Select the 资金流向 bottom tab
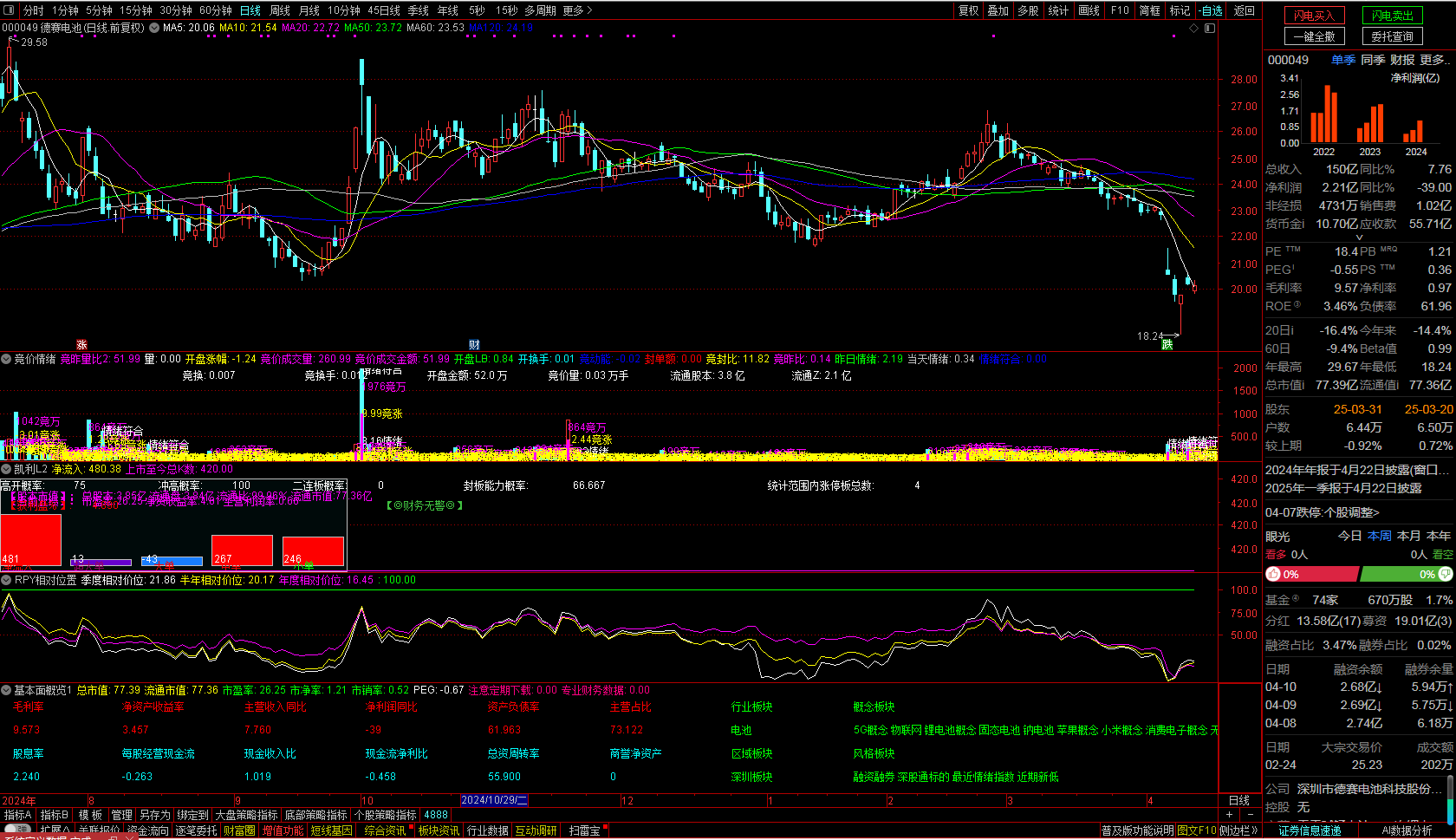 [148, 830]
